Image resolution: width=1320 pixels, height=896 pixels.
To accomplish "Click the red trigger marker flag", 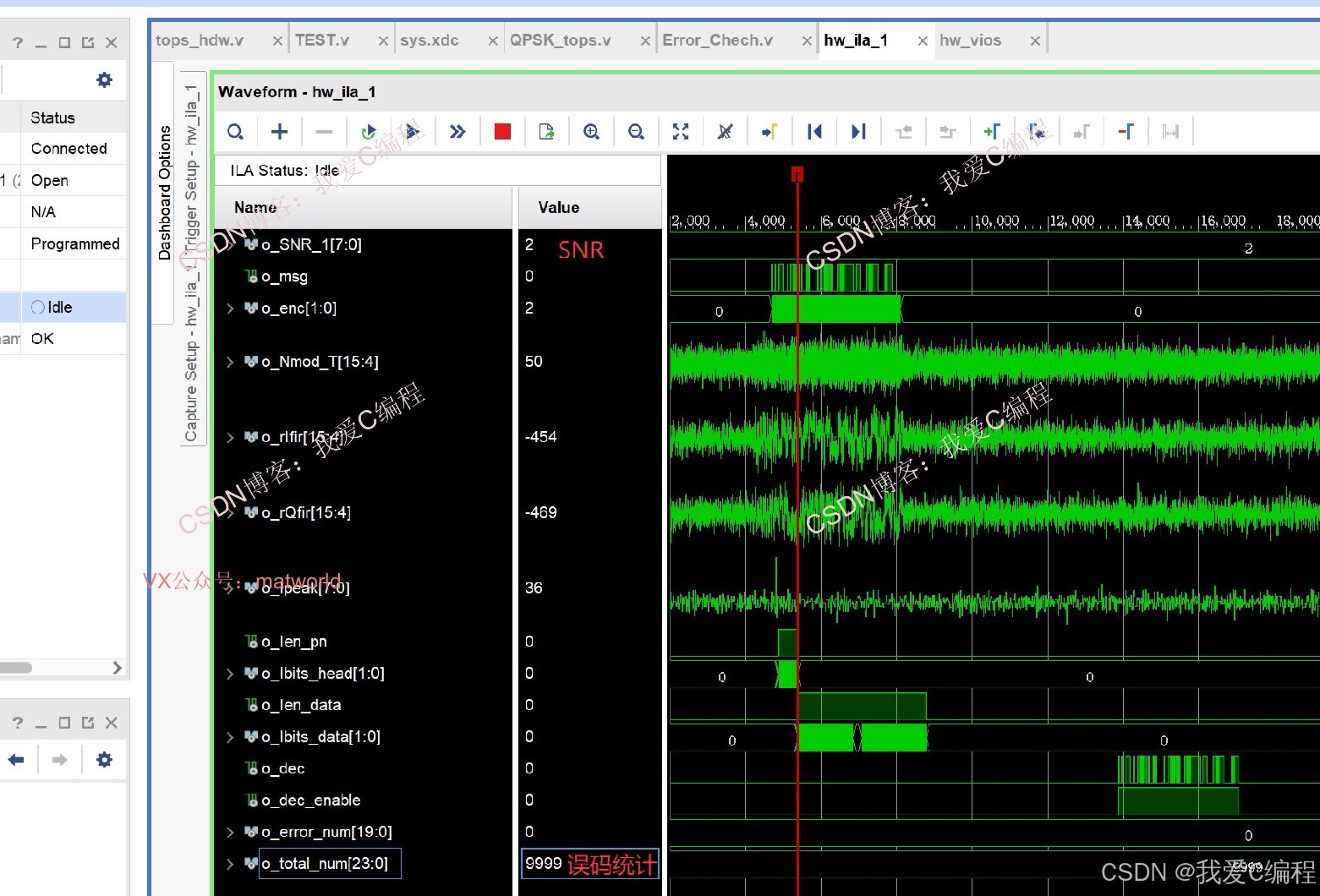I will point(797,174).
